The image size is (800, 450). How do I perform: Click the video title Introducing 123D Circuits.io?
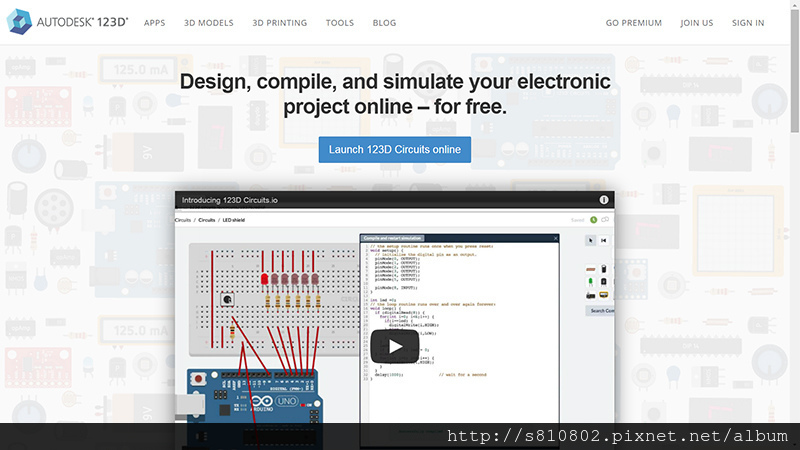click(x=230, y=200)
